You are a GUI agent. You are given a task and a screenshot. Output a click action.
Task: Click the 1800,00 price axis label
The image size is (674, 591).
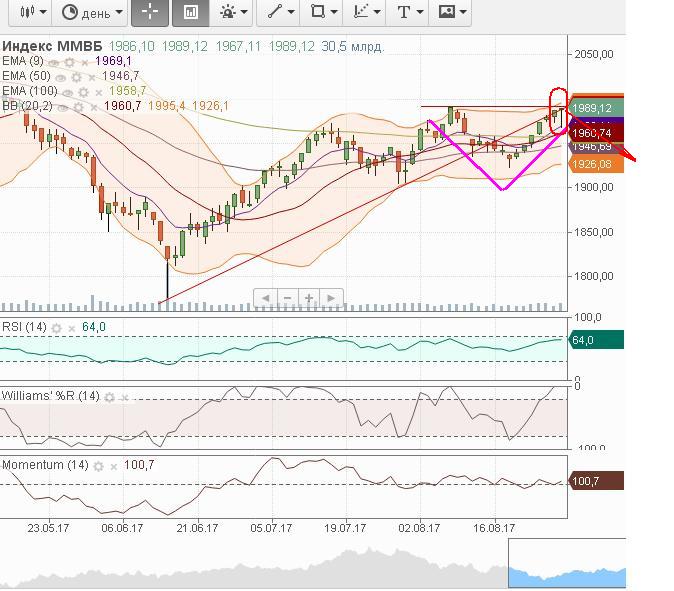coord(594,276)
